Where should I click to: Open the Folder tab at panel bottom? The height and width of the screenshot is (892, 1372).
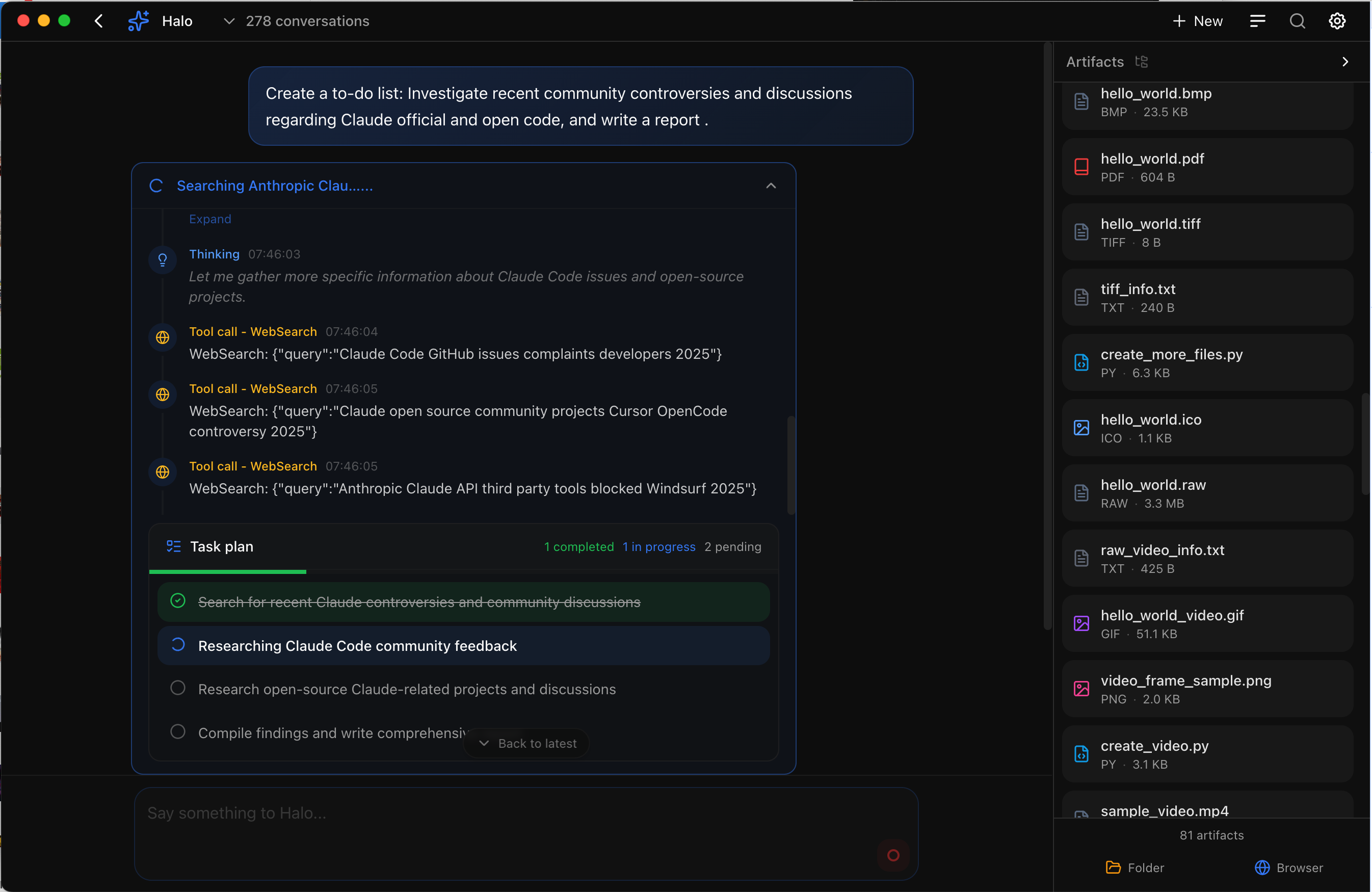pos(1134,867)
